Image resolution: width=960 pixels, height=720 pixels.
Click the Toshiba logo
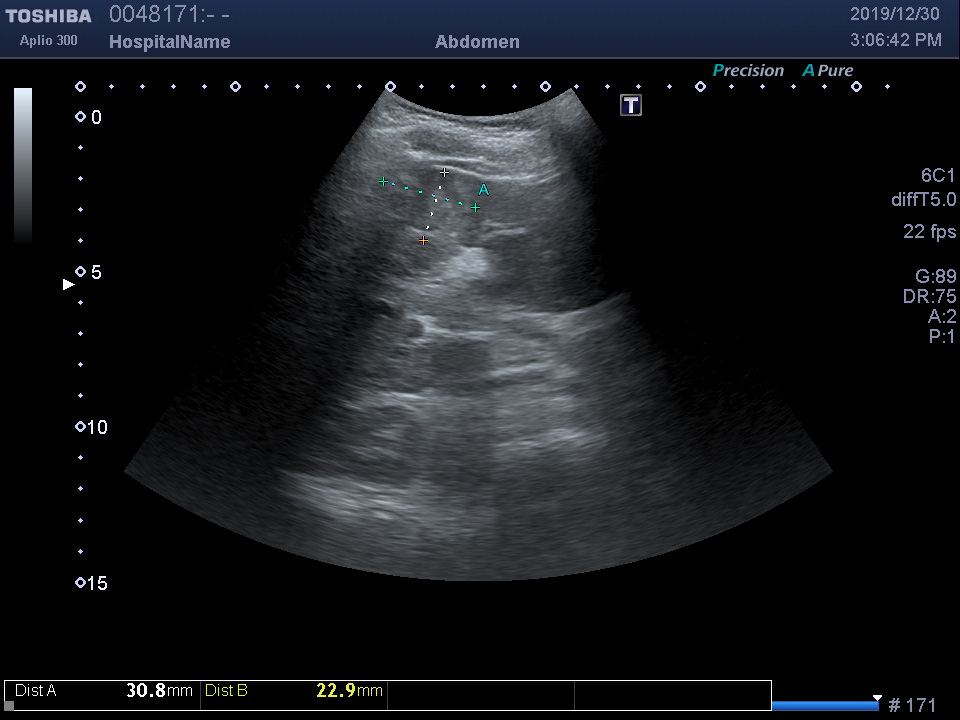point(48,16)
